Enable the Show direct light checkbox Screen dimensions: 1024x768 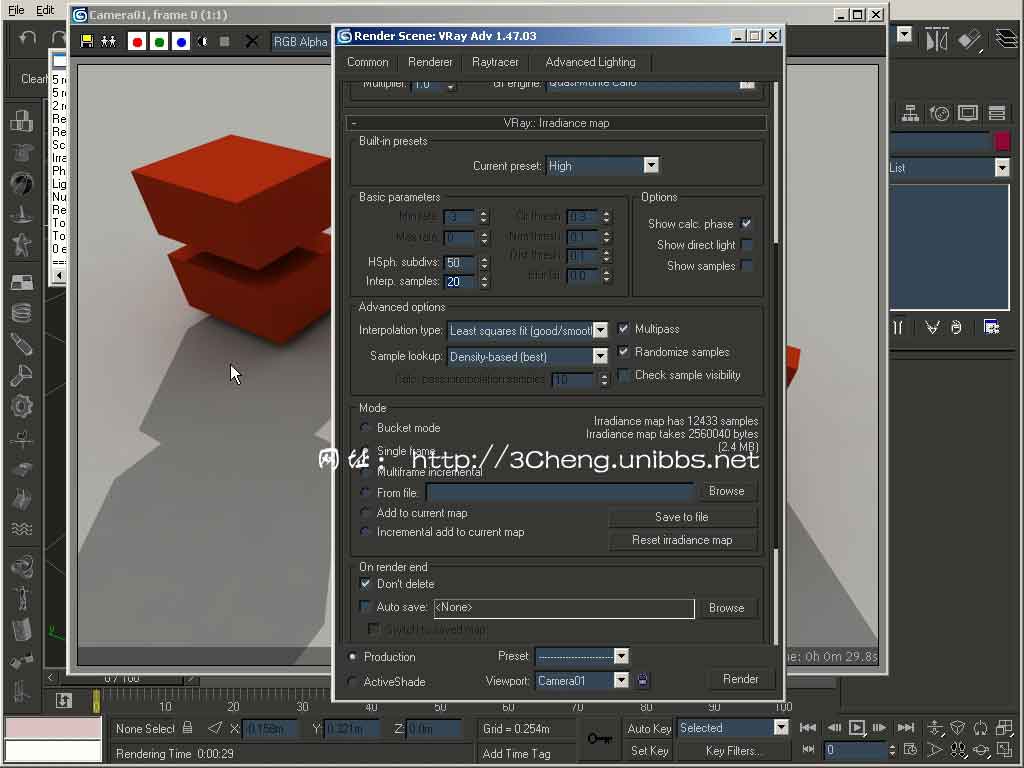coord(746,245)
